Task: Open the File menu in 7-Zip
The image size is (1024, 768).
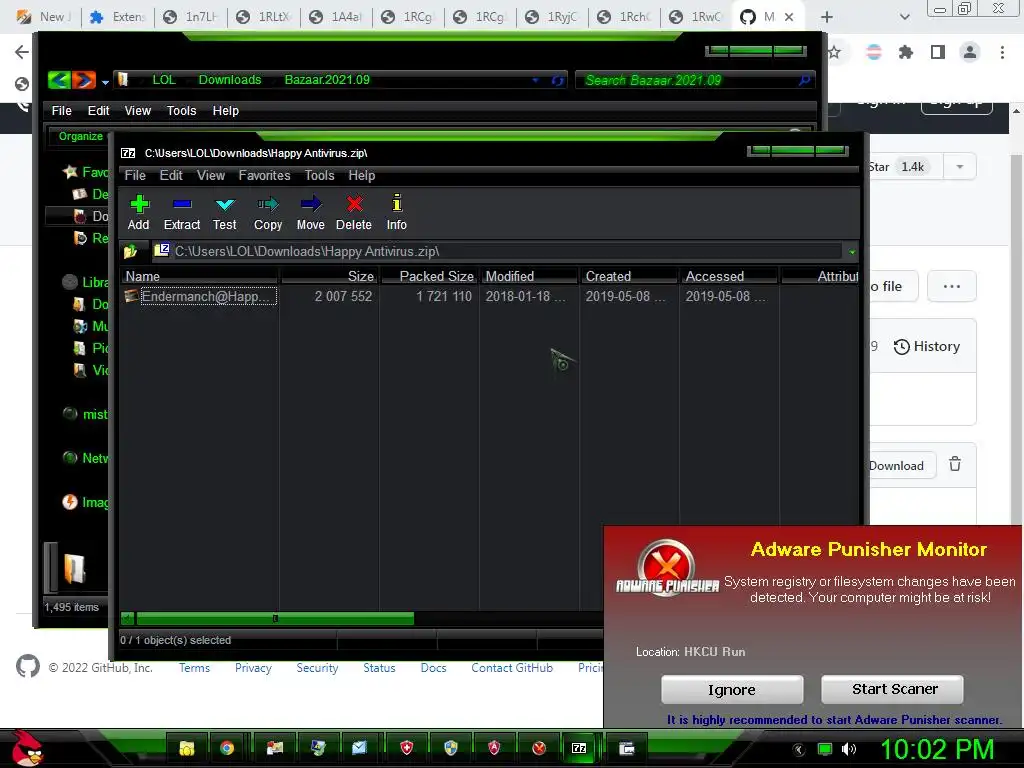Action: click(135, 176)
